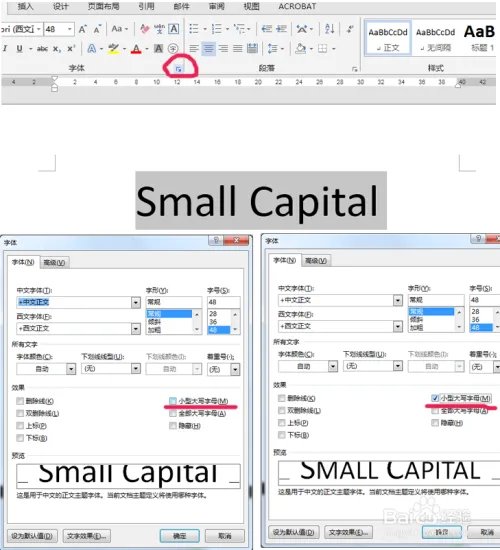Open 着重号 dropdown in the left Font dialog
Viewport: 500px width, 550px height.
point(235,369)
